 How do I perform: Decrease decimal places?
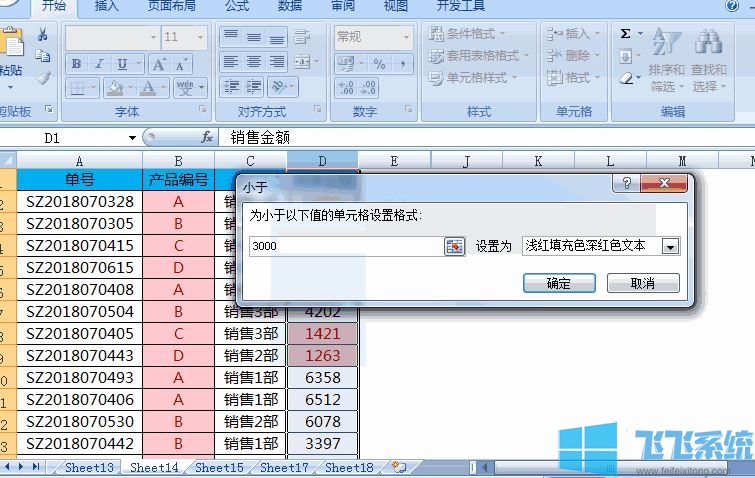coord(368,88)
